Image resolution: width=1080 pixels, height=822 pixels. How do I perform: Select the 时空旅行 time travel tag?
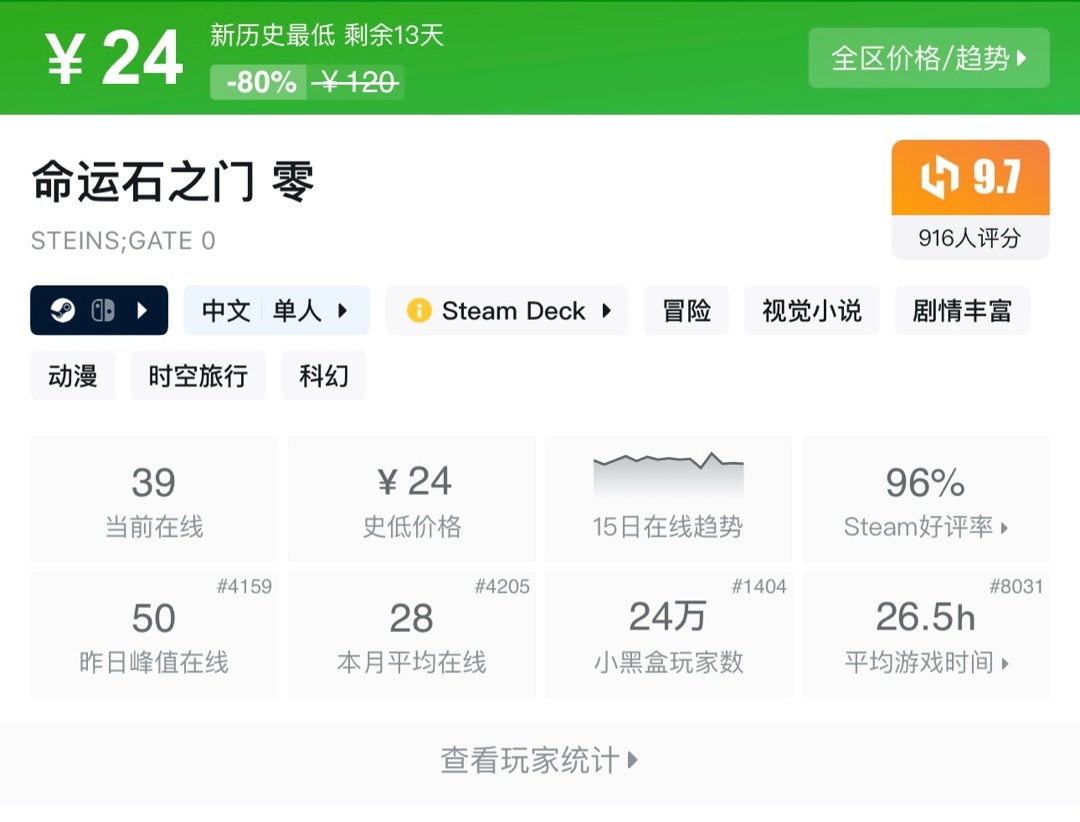coord(198,375)
